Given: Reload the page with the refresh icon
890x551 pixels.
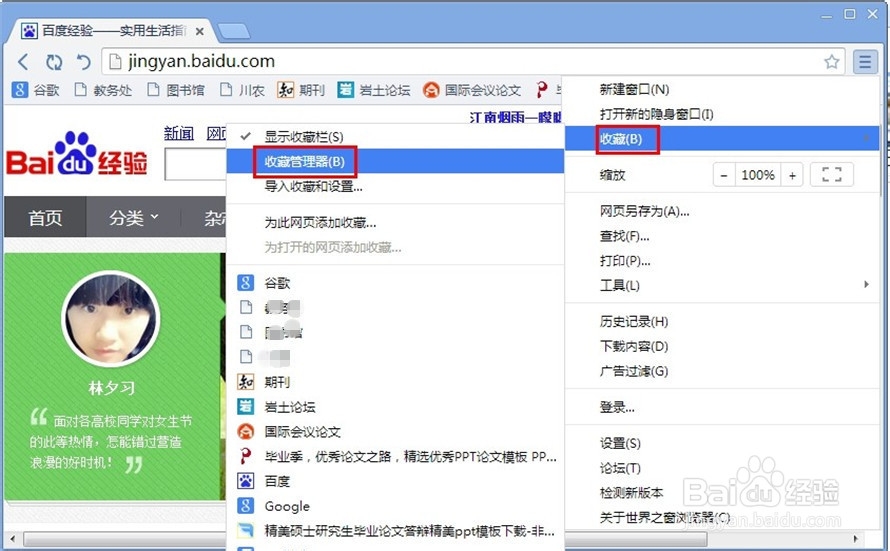Looking at the screenshot, I should coord(54,61).
